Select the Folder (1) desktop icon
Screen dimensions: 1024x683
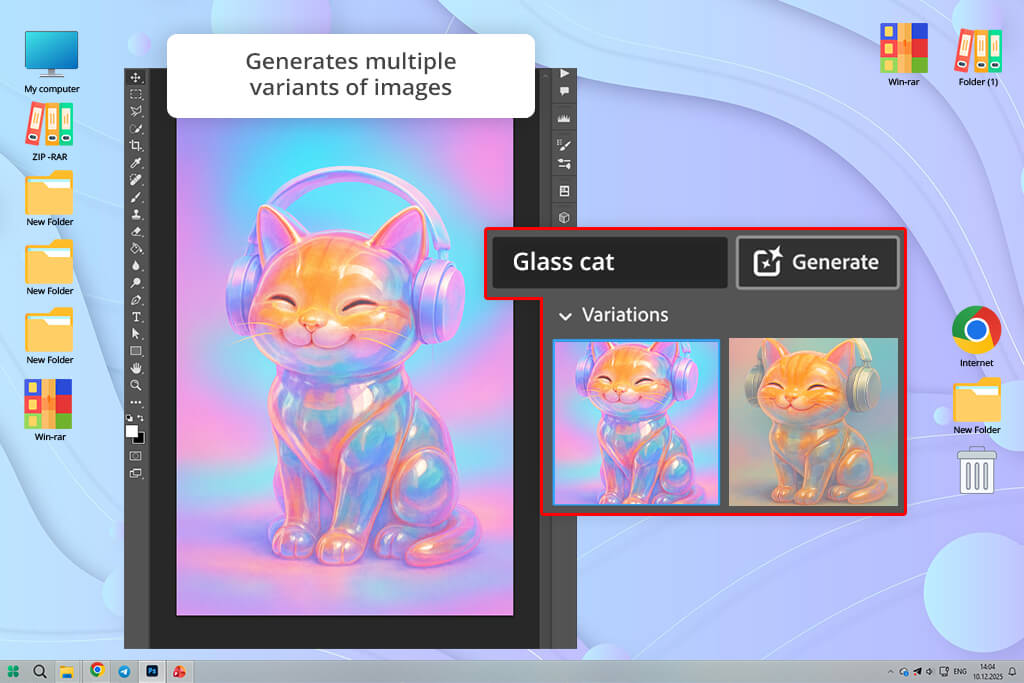tap(978, 57)
